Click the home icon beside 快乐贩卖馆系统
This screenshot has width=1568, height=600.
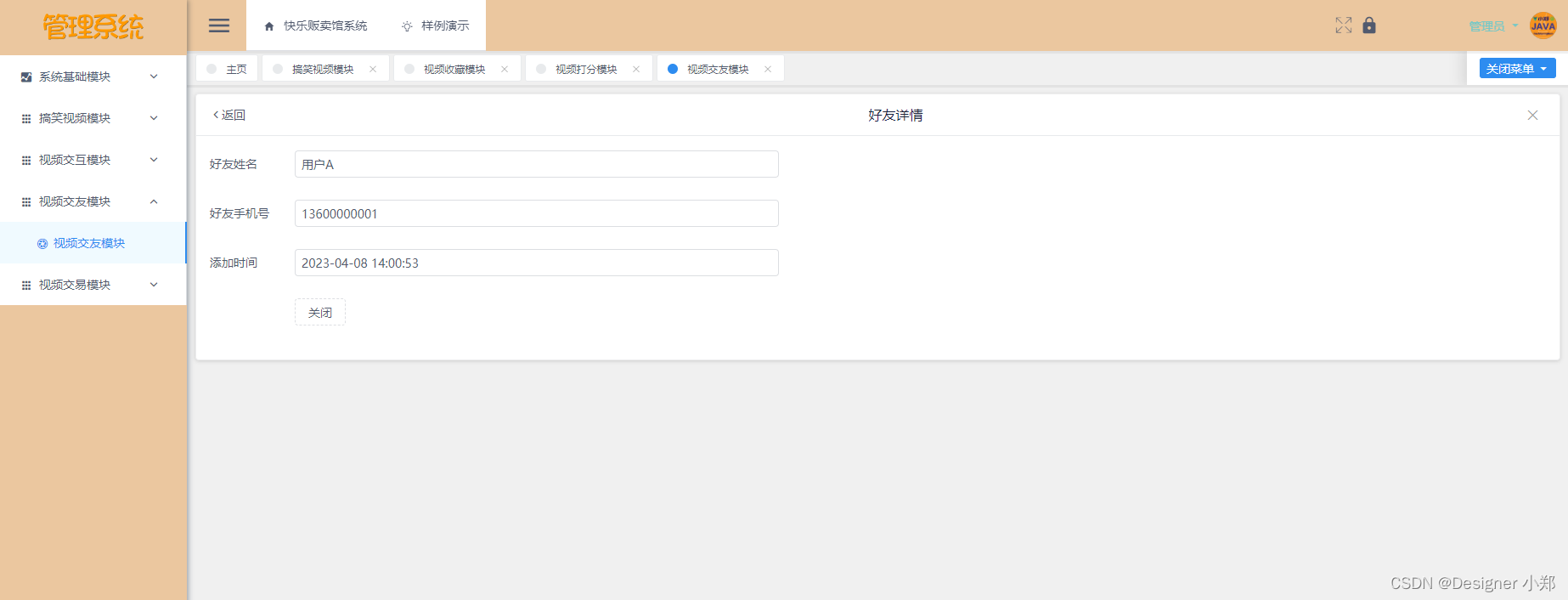269,26
